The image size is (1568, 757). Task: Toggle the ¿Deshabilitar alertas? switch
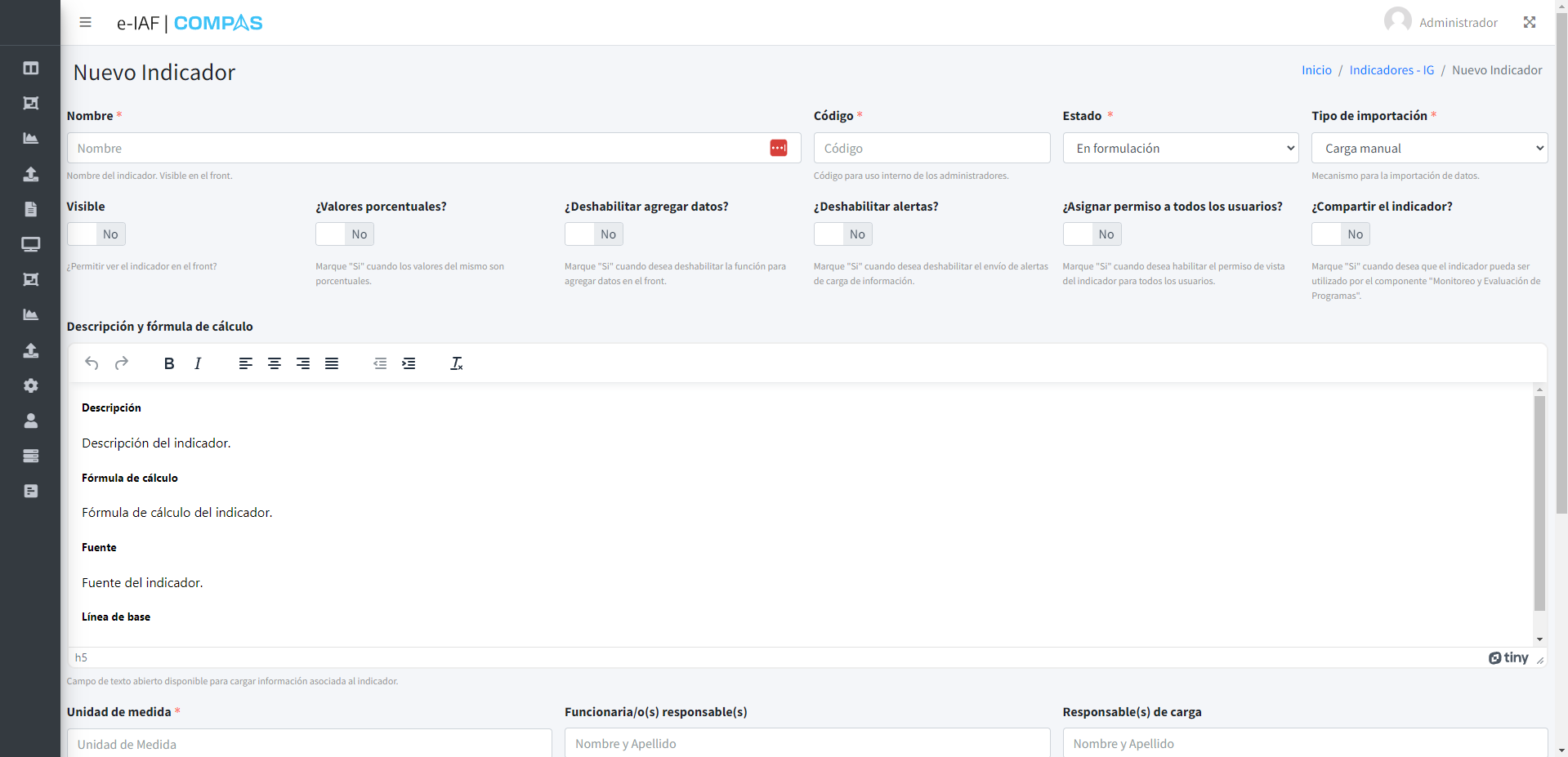pyautogui.click(x=843, y=234)
